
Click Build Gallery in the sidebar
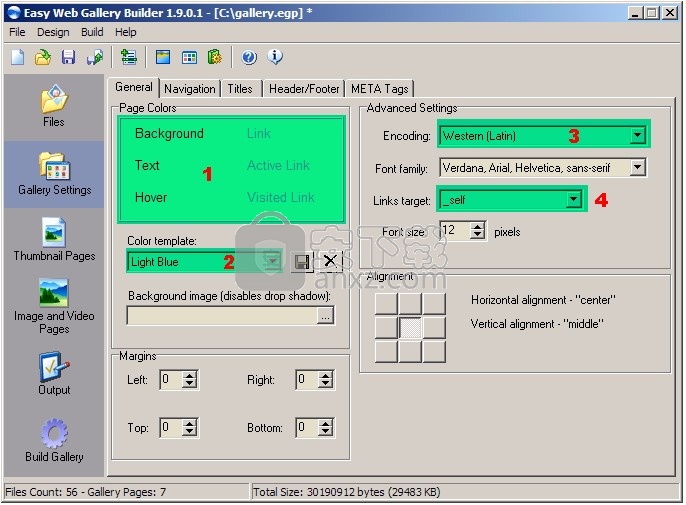point(54,441)
